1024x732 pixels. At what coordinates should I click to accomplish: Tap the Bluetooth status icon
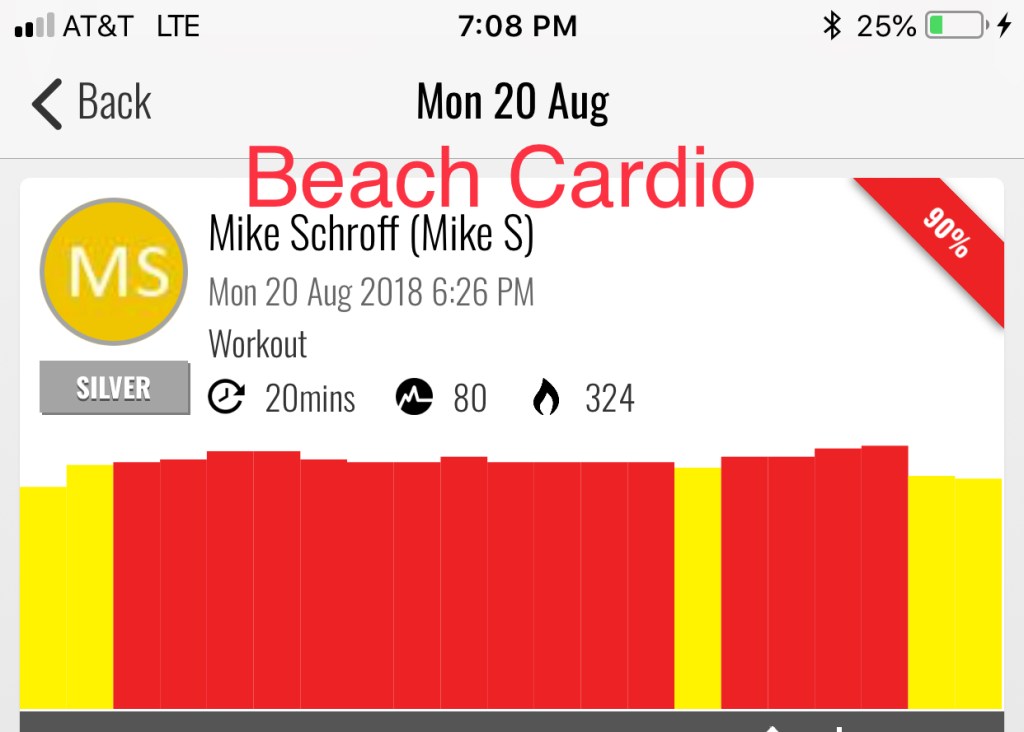[831, 26]
